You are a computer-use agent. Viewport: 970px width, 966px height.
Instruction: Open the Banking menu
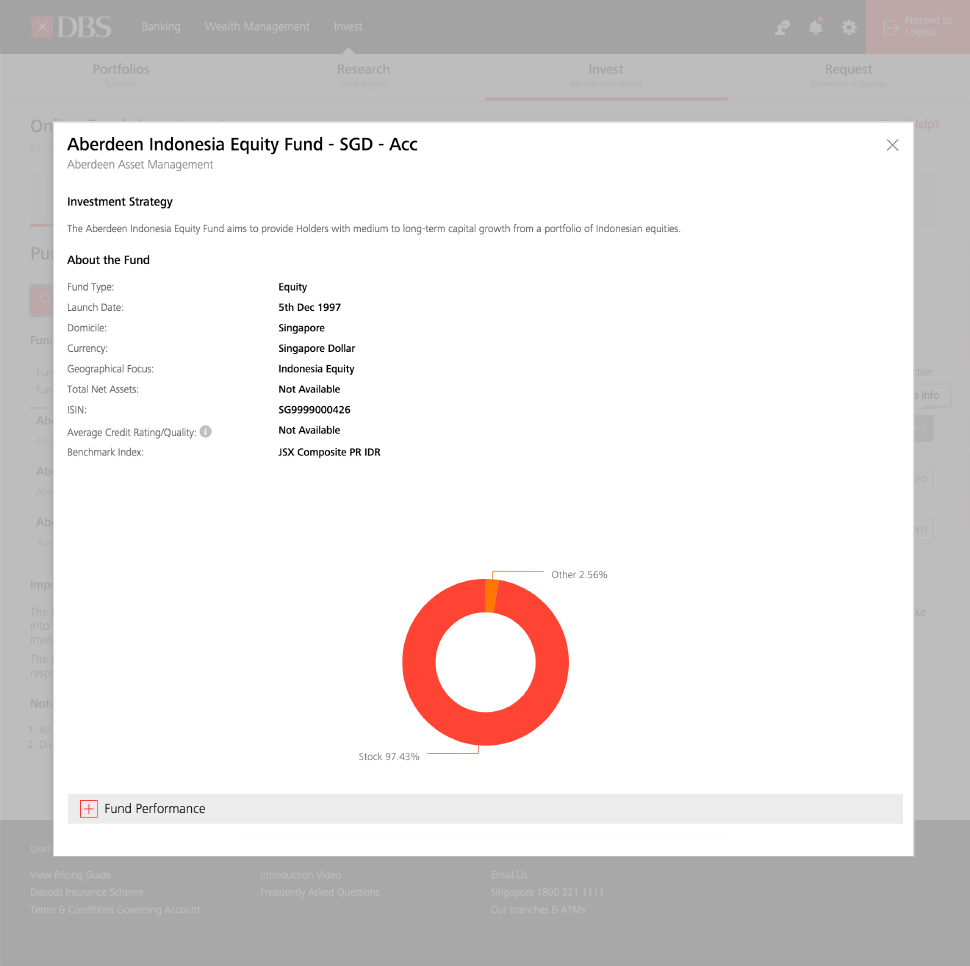(161, 27)
